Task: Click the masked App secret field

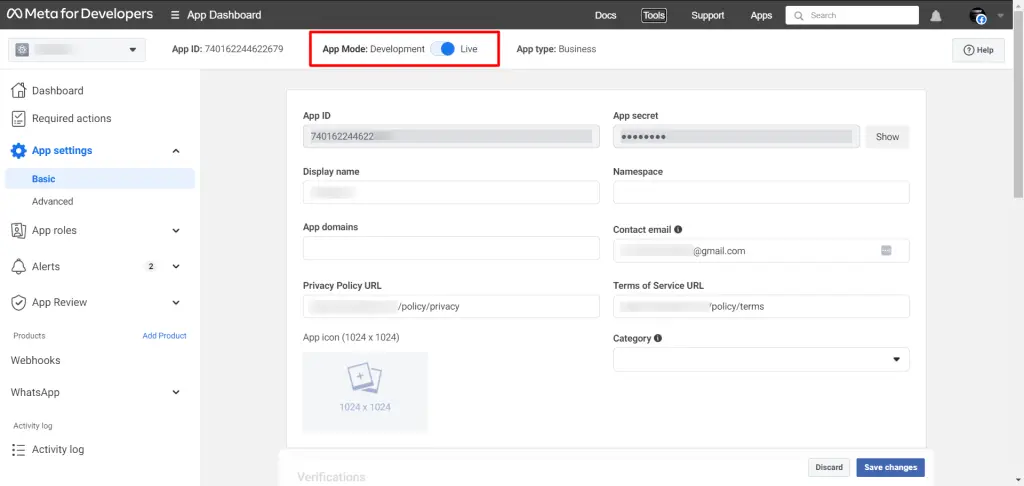Action: point(736,136)
